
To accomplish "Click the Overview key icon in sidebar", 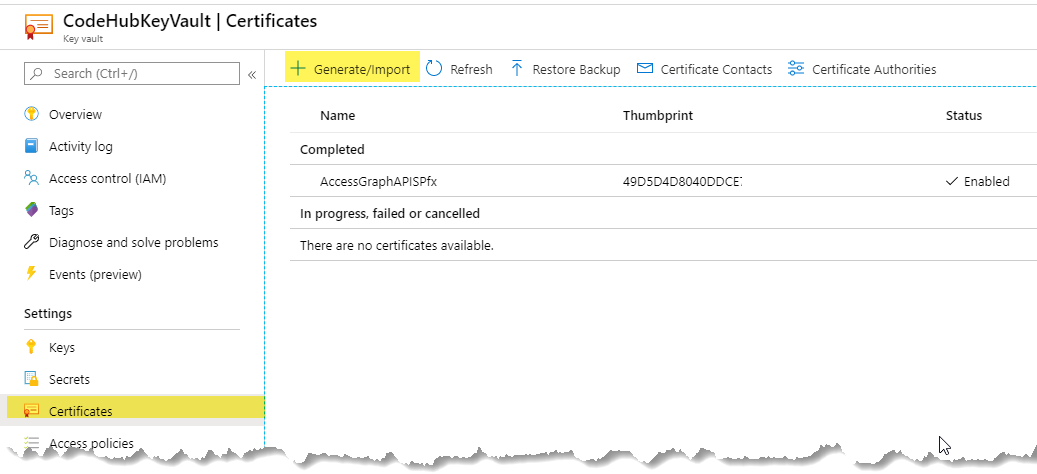I will [31, 114].
